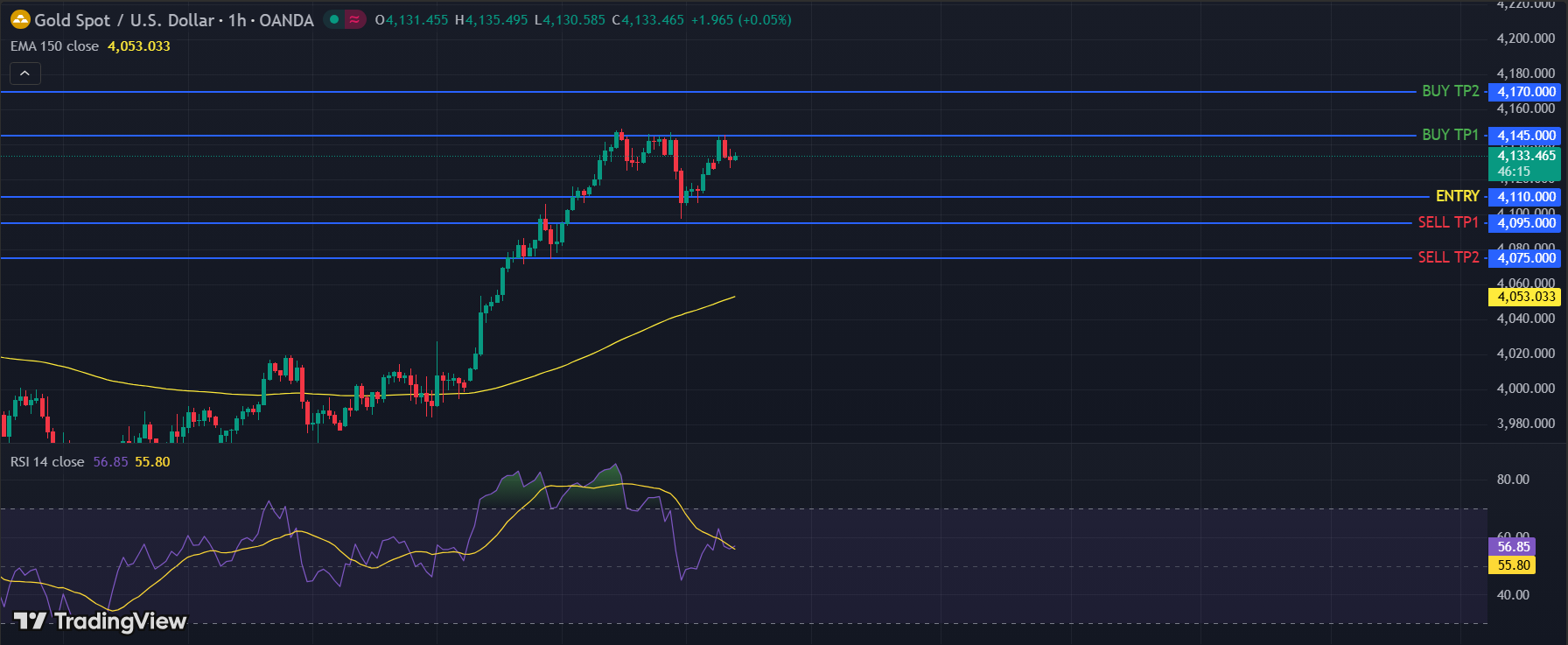1568x645 pixels.
Task: Click the current price 4,133.465 green label
Action: click(1526, 163)
